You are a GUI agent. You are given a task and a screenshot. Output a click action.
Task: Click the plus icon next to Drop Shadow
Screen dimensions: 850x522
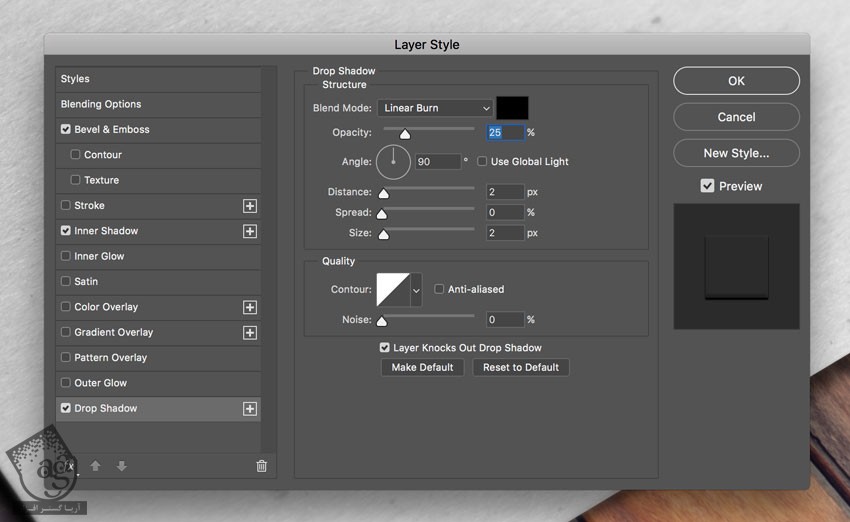pos(250,409)
